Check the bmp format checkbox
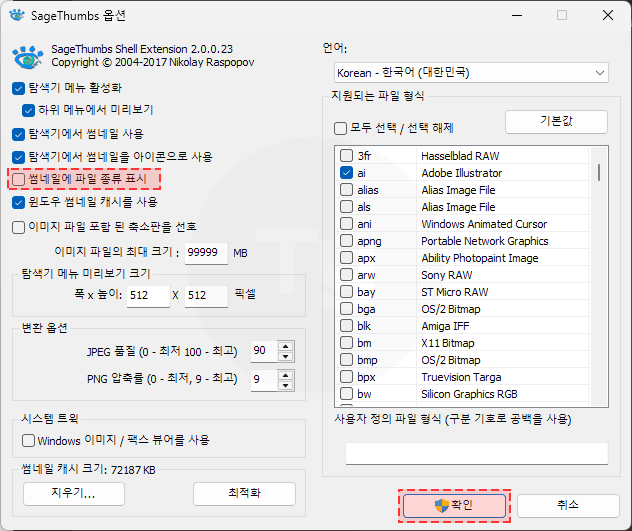632x531 pixels. [346, 360]
